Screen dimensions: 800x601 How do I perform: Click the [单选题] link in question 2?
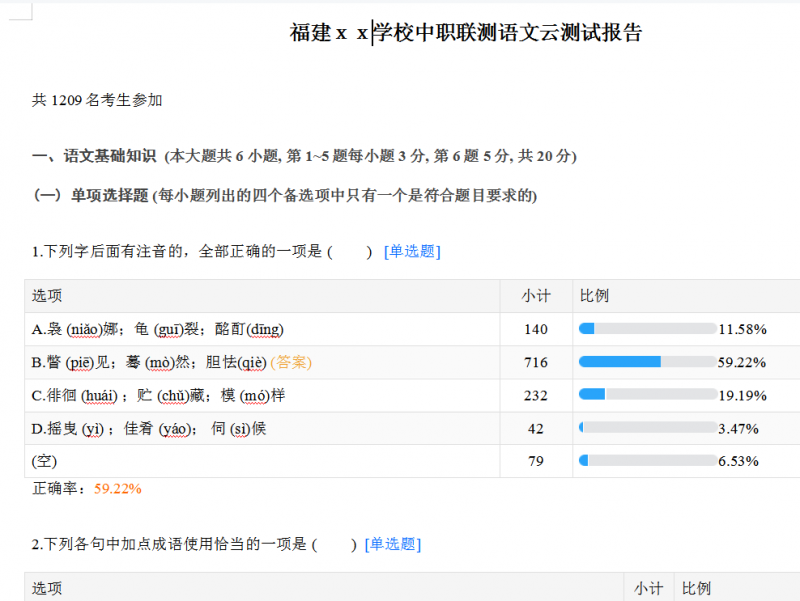[393, 544]
